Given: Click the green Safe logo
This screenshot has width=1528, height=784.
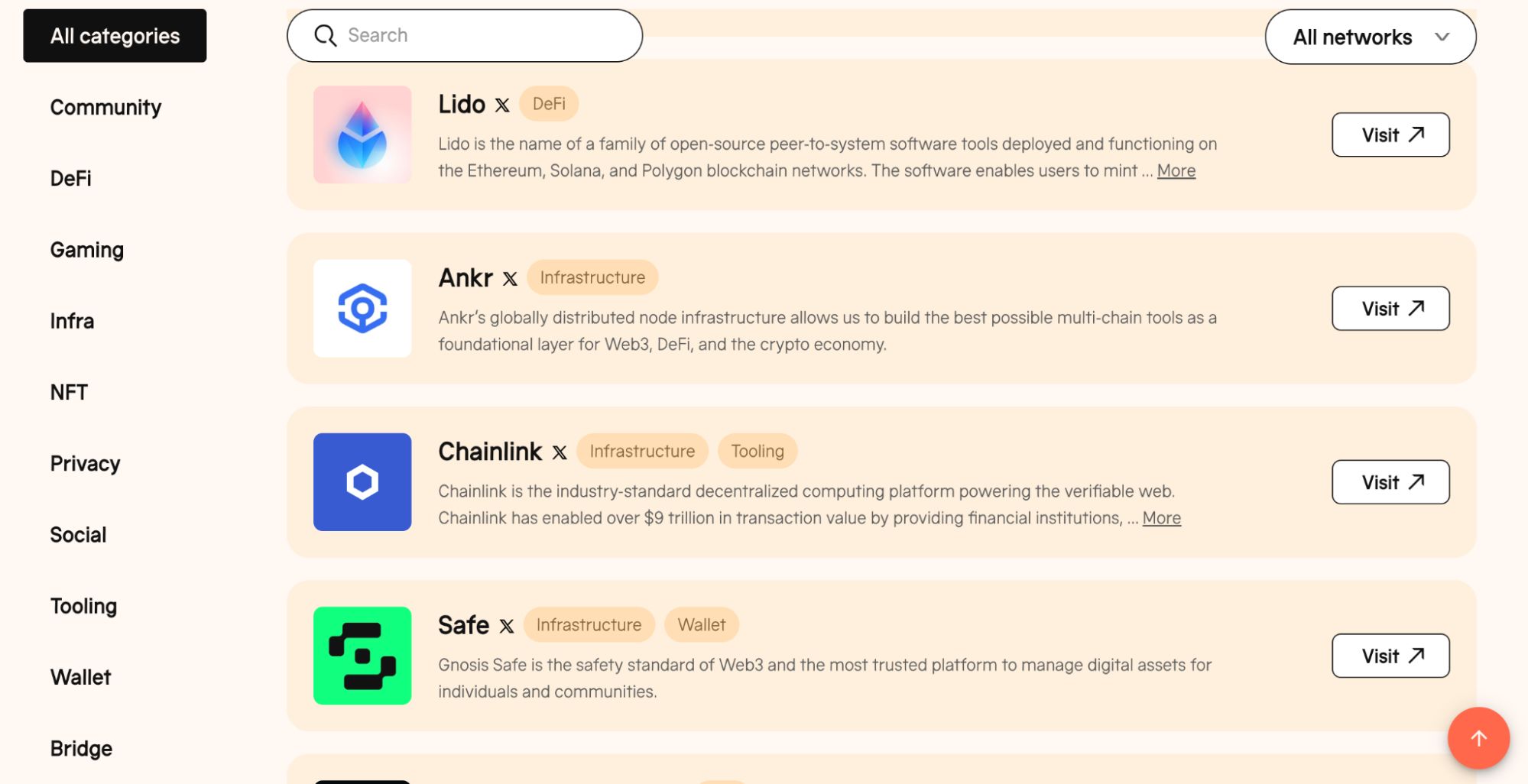Looking at the screenshot, I should click(x=362, y=655).
